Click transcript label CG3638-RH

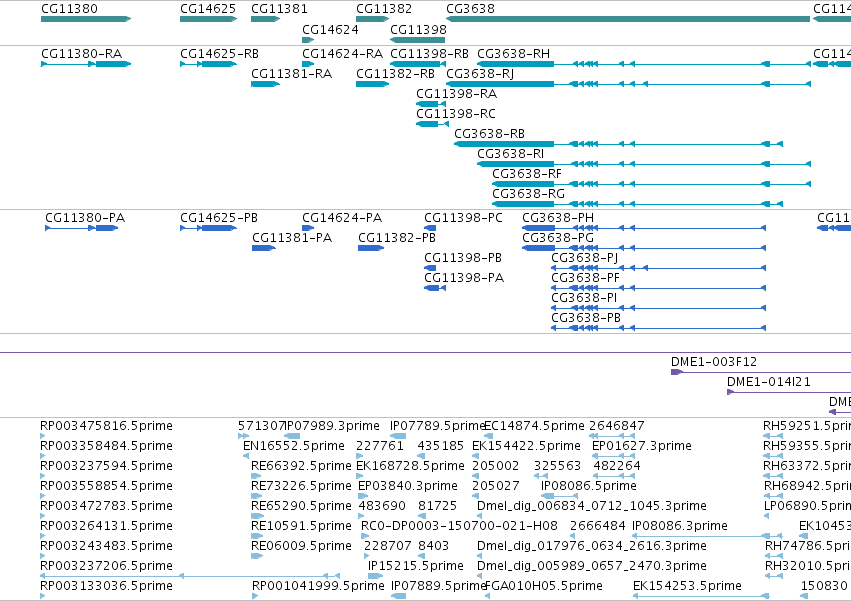[x=513, y=54]
